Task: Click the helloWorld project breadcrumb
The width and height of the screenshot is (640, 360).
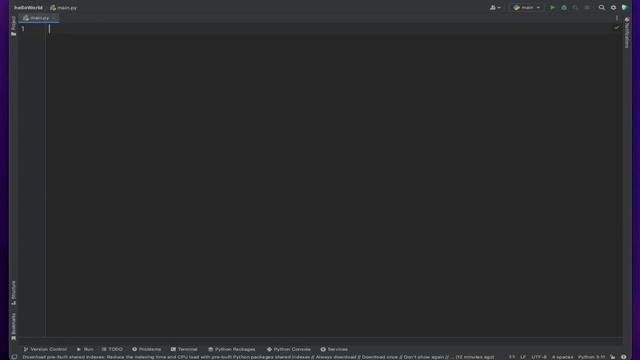Action: (28, 7)
